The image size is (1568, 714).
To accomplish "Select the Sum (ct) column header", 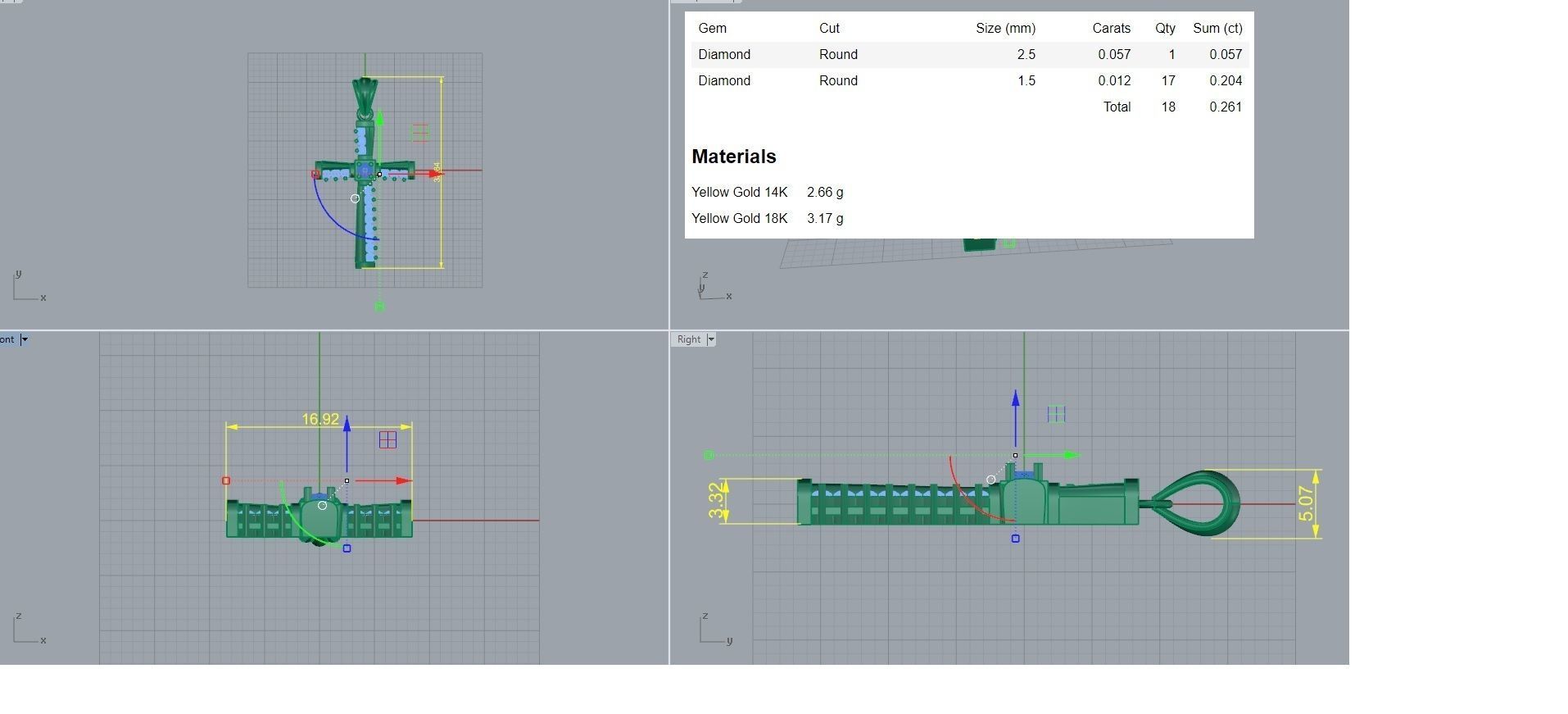I will point(1217,28).
